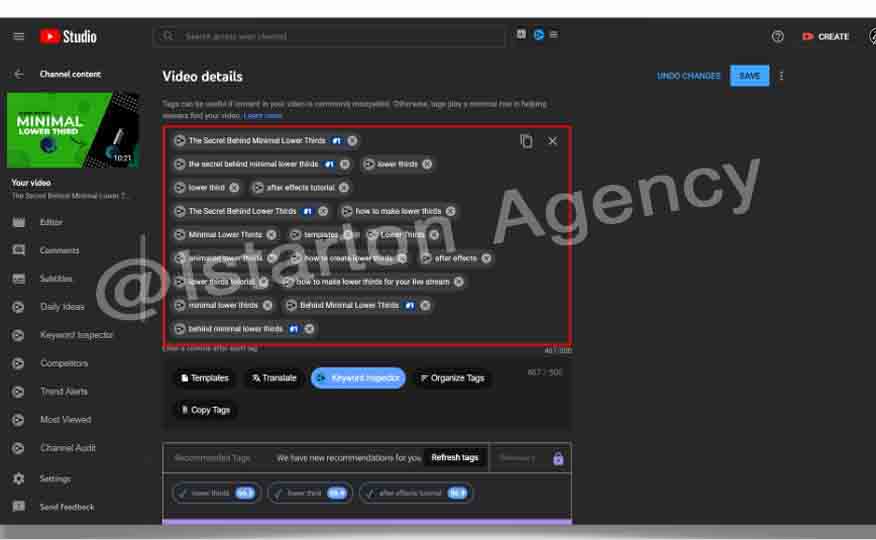Check the first recommended 'lower thirds' tag

tap(214, 493)
